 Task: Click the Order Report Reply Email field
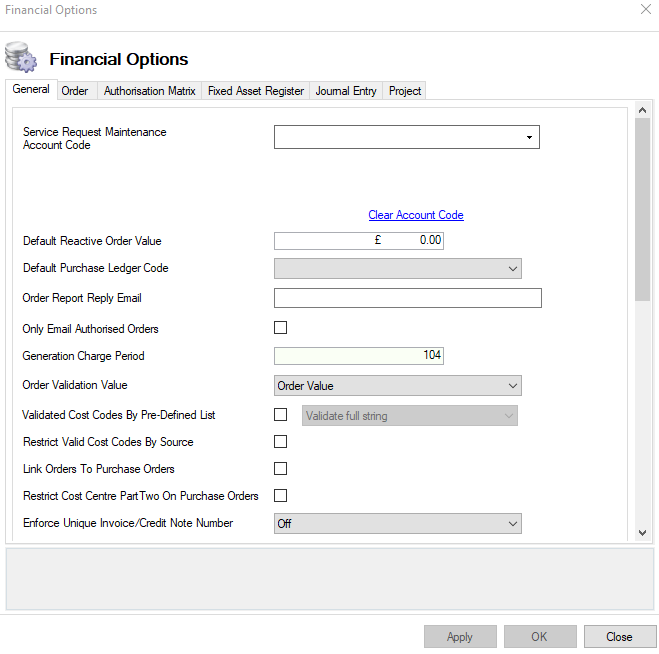pyautogui.click(x=407, y=298)
